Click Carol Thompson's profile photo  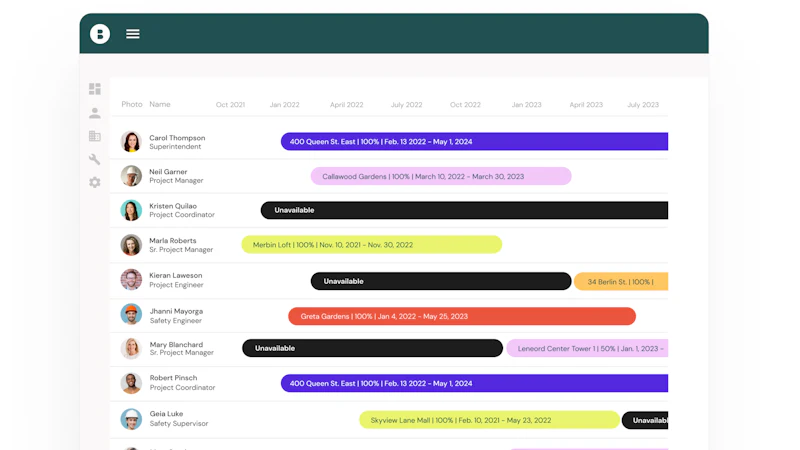point(131,142)
